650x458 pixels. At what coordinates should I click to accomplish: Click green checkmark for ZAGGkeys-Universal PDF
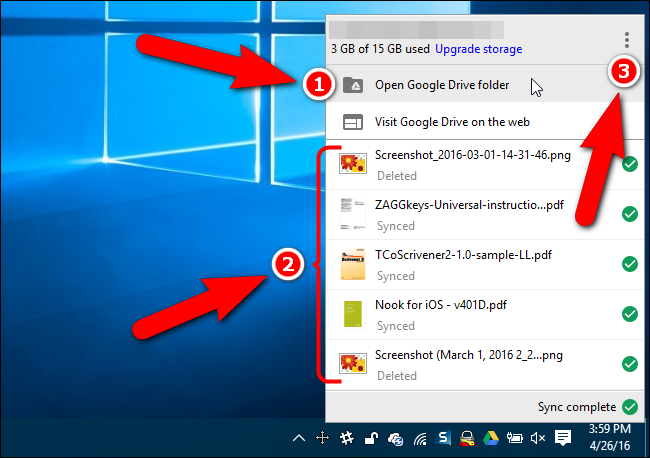point(630,214)
